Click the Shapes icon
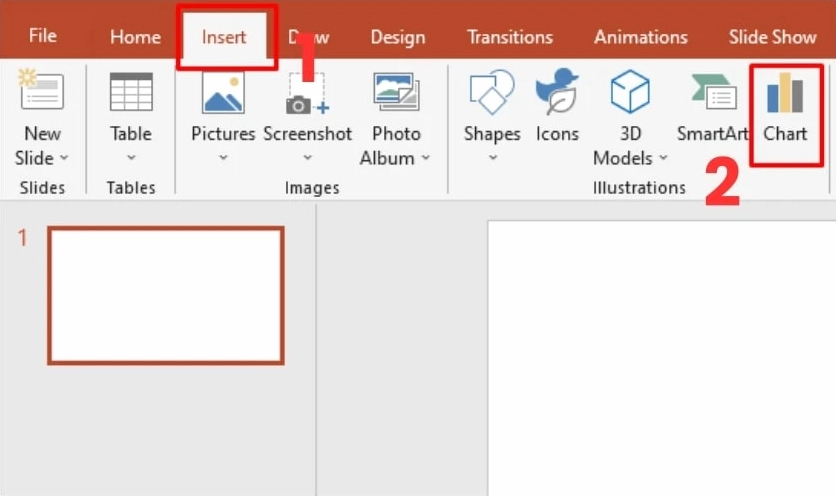The width and height of the screenshot is (836, 496). (492, 92)
